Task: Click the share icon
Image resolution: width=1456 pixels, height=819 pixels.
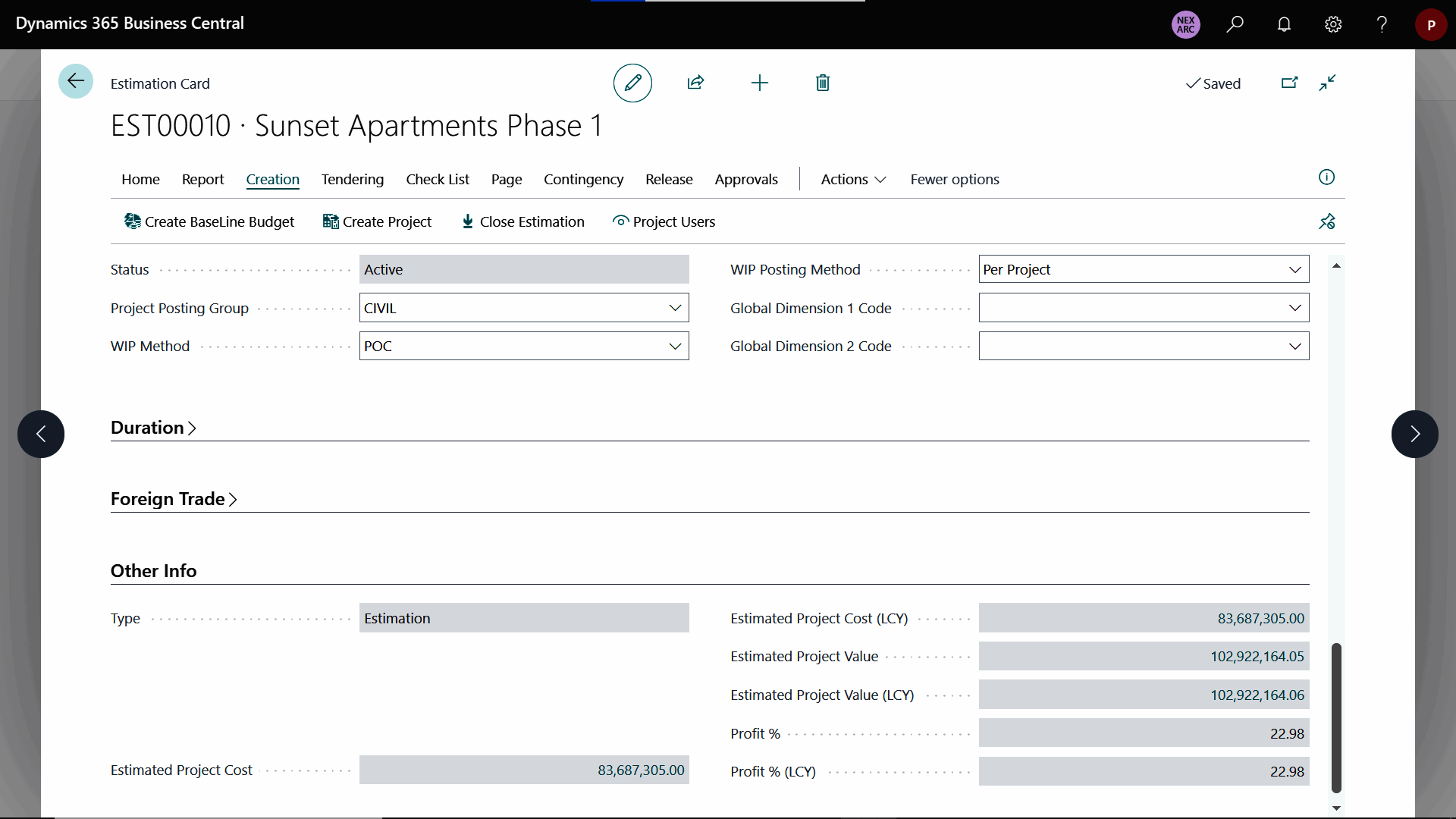Action: click(x=695, y=83)
